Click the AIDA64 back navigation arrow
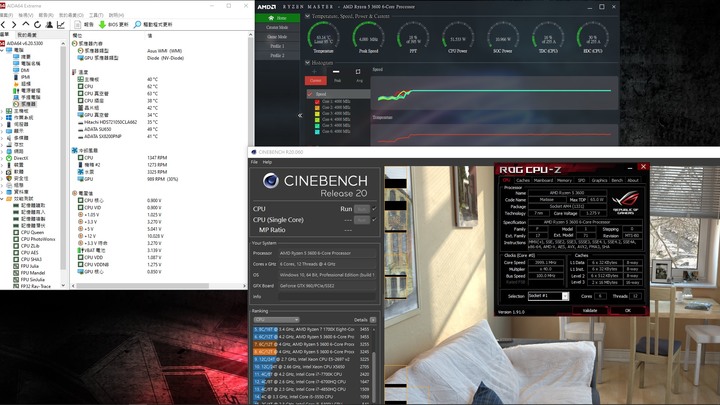 pos(3,25)
